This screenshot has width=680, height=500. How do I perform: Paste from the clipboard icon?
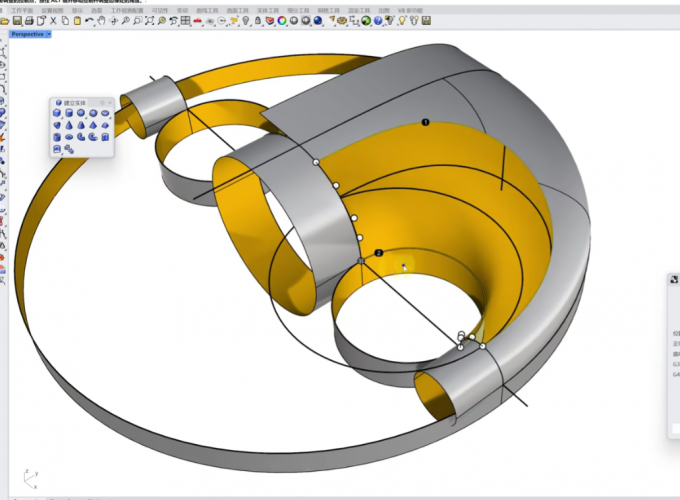click(x=77, y=21)
